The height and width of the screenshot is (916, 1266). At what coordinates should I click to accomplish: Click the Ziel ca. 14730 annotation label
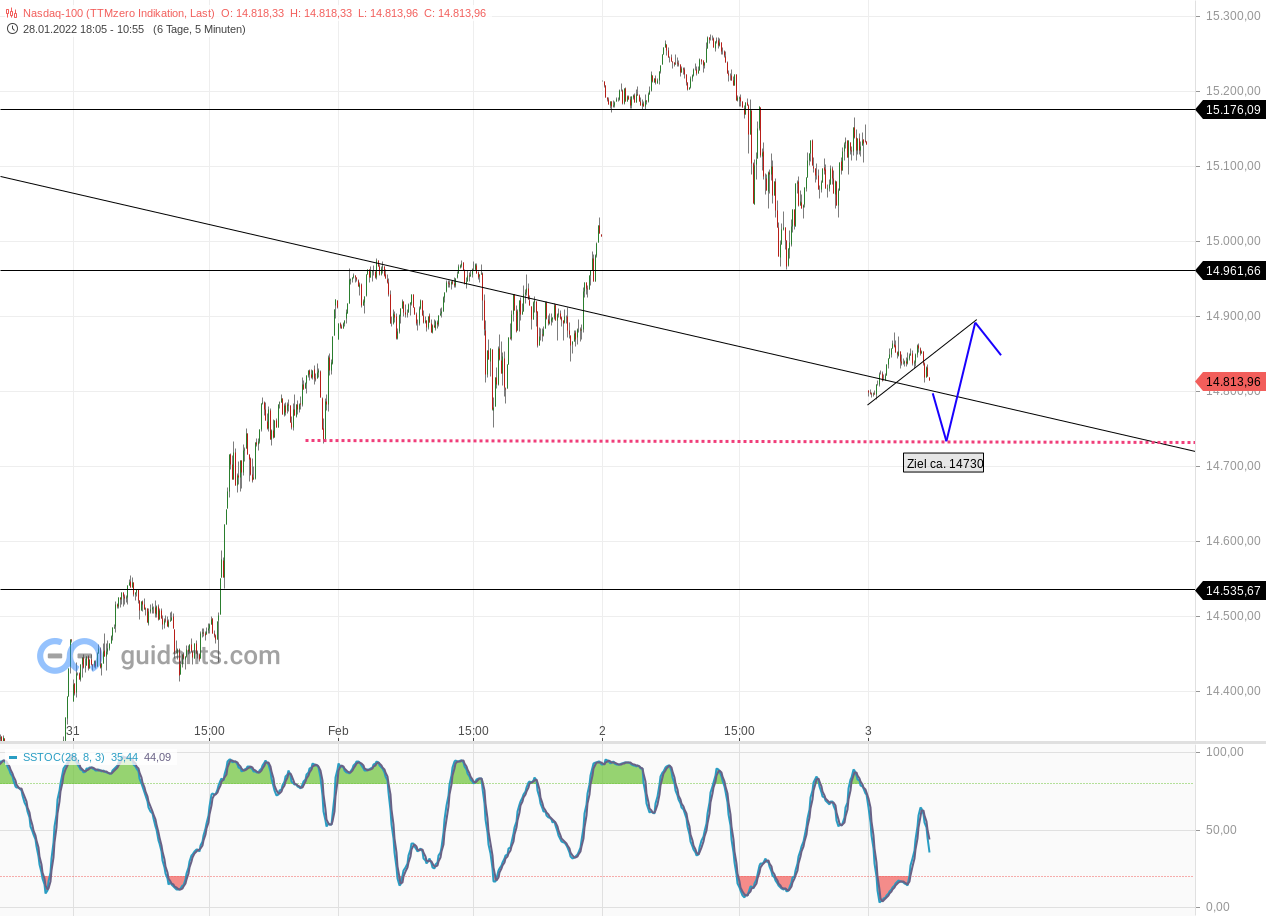944,462
